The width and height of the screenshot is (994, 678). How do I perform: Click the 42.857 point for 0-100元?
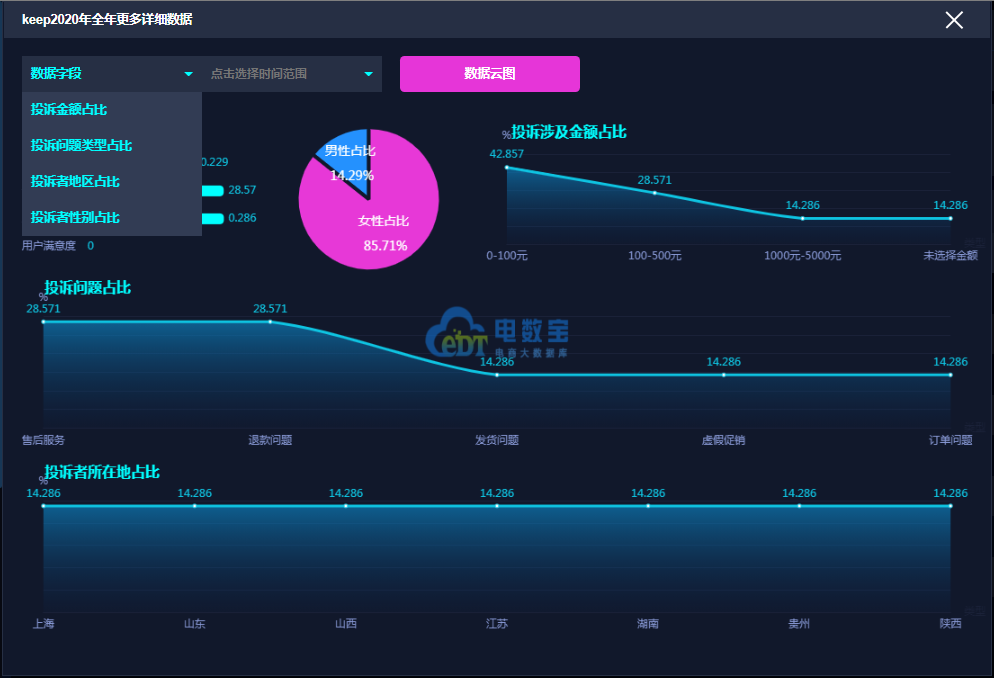[507, 167]
